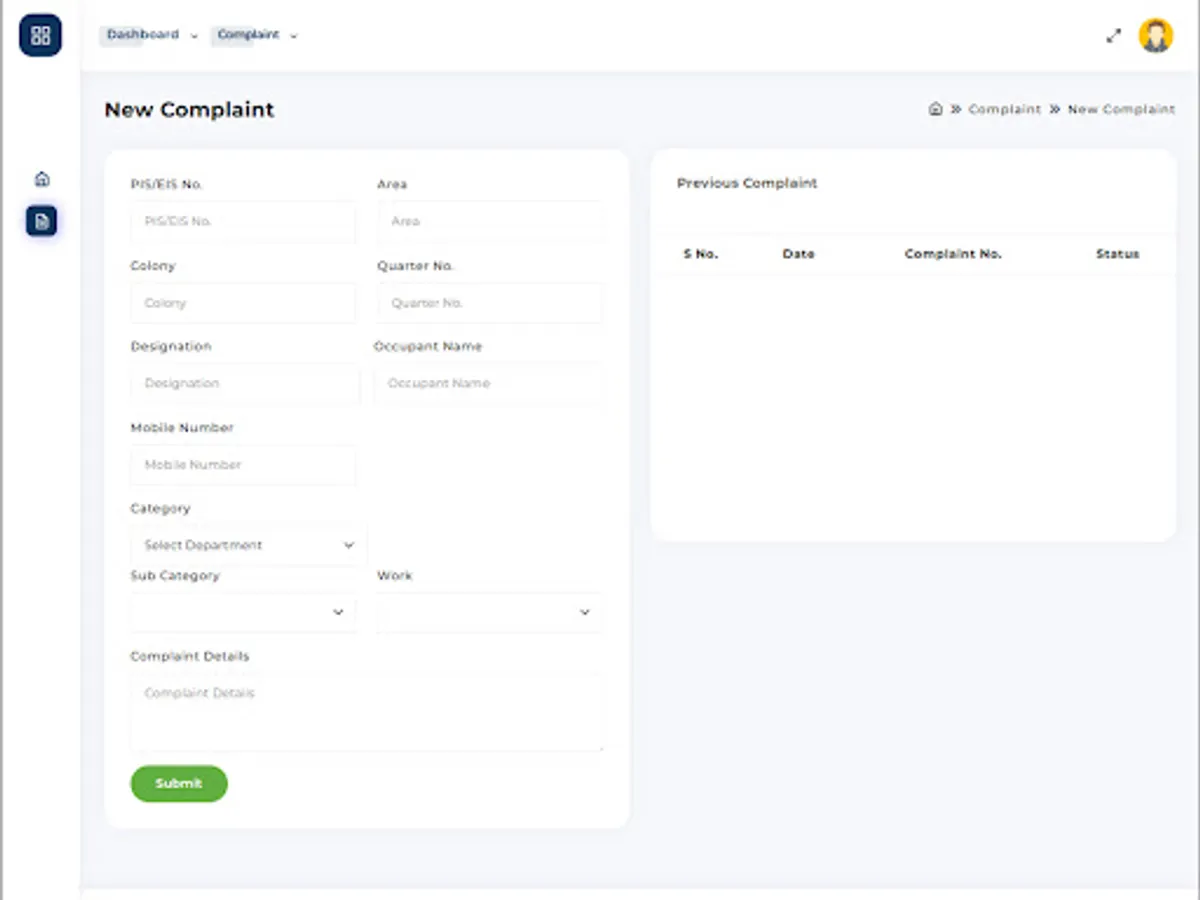Screen dimensions: 1200x900
Task: Click the Mobile Number input field
Action: (x=243, y=465)
